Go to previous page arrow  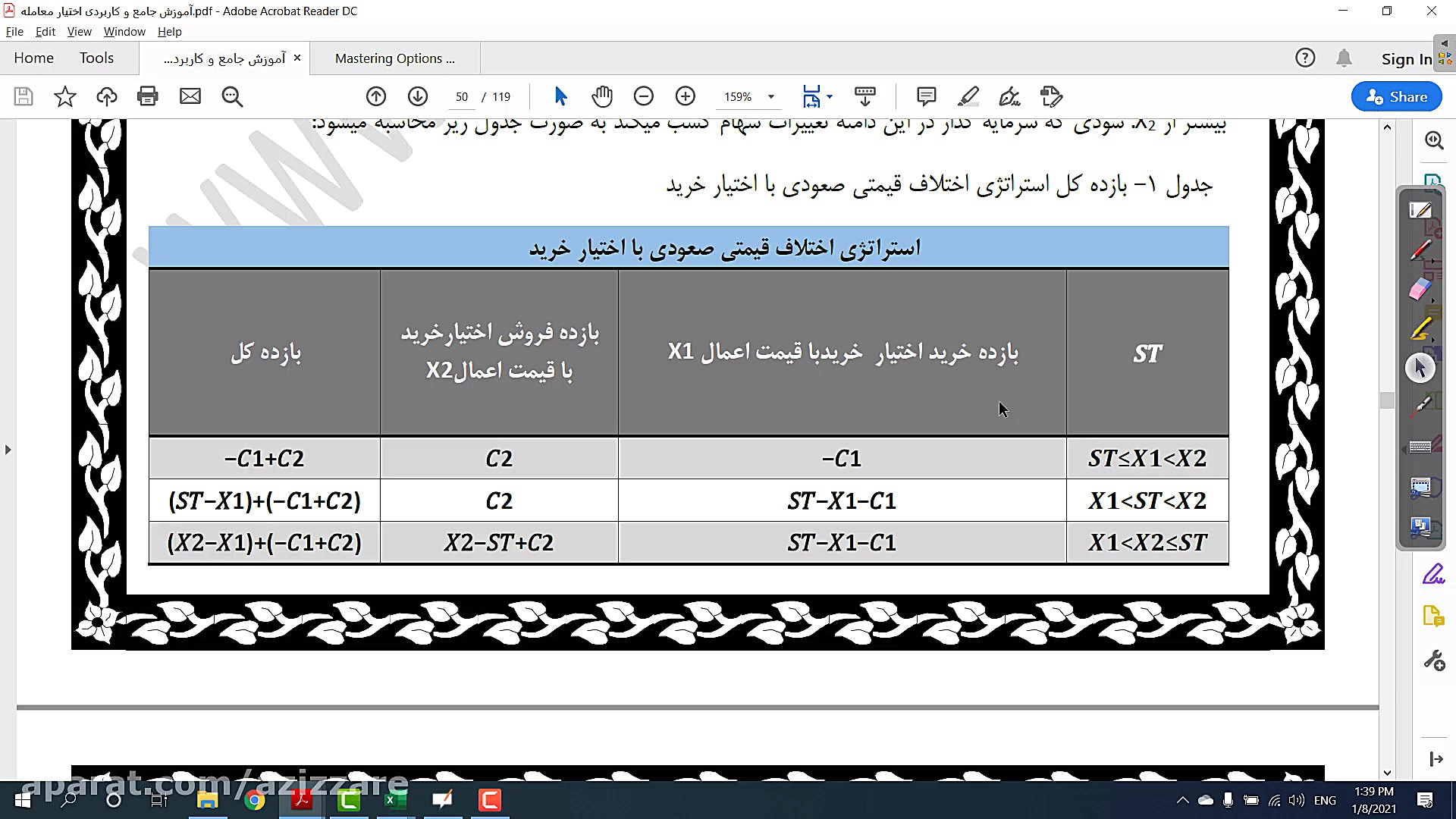click(376, 96)
